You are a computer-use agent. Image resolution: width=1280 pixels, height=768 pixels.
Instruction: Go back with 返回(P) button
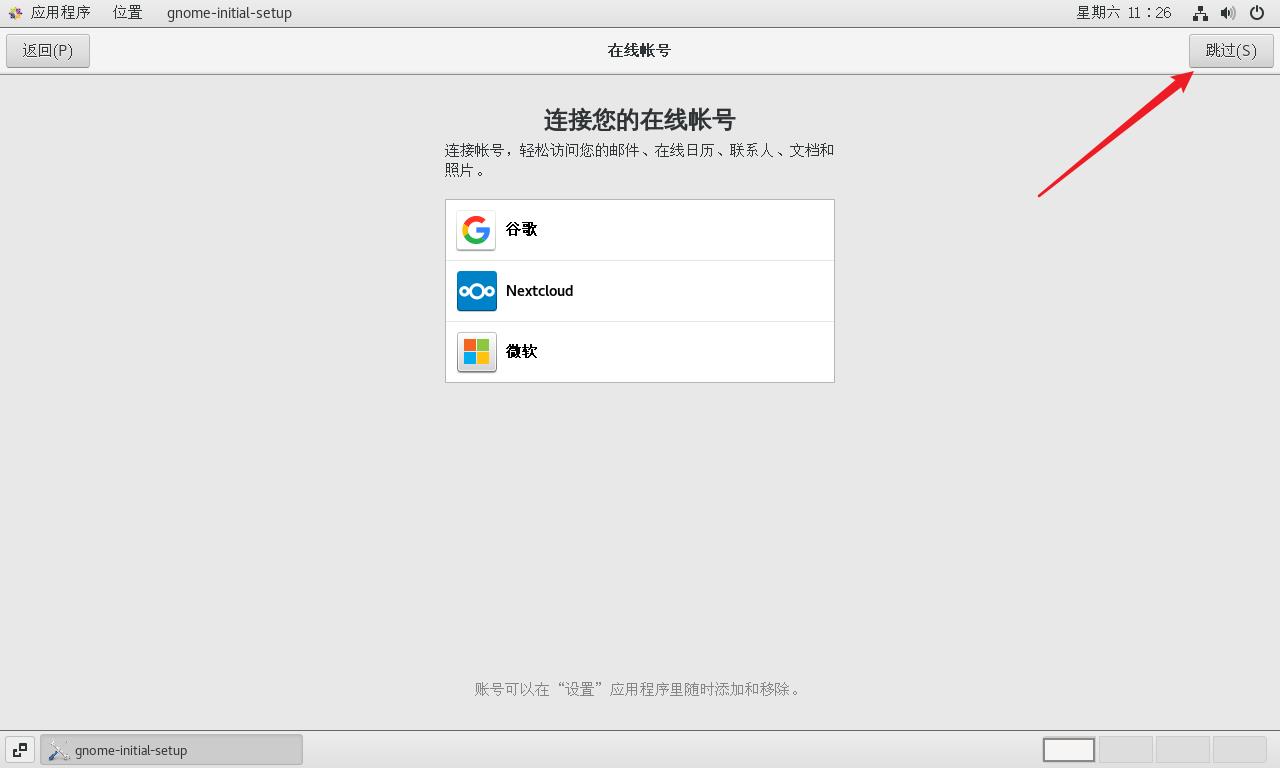pos(48,51)
